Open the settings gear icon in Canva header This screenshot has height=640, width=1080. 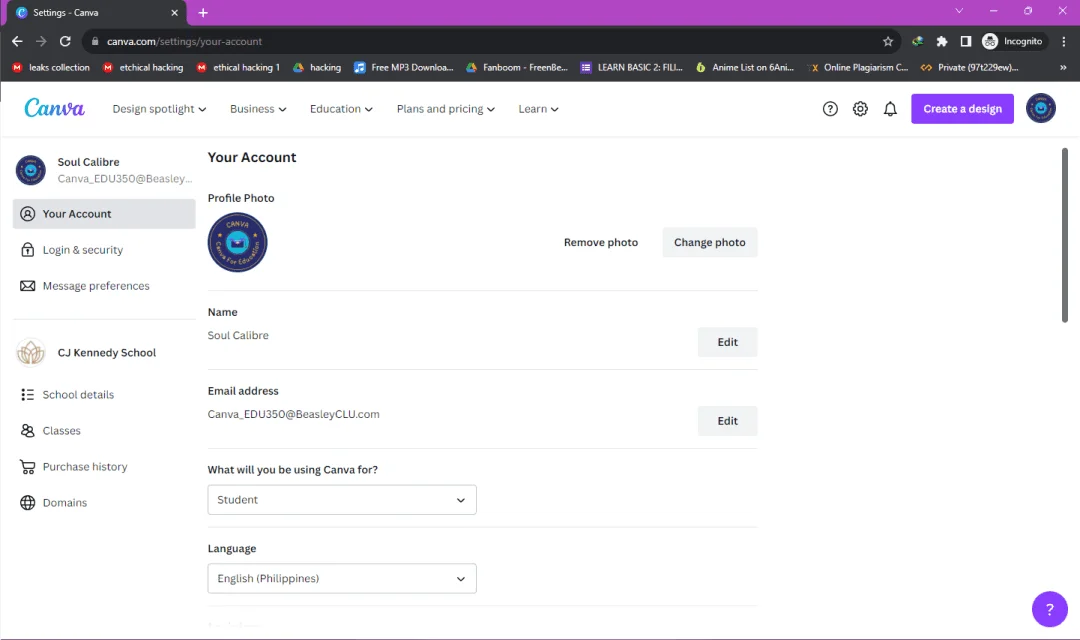pos(860,109)
